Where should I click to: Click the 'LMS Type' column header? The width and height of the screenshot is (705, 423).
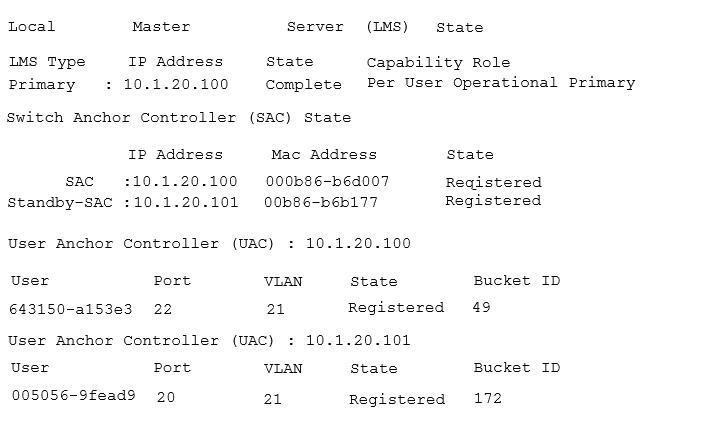coord(47,62)
